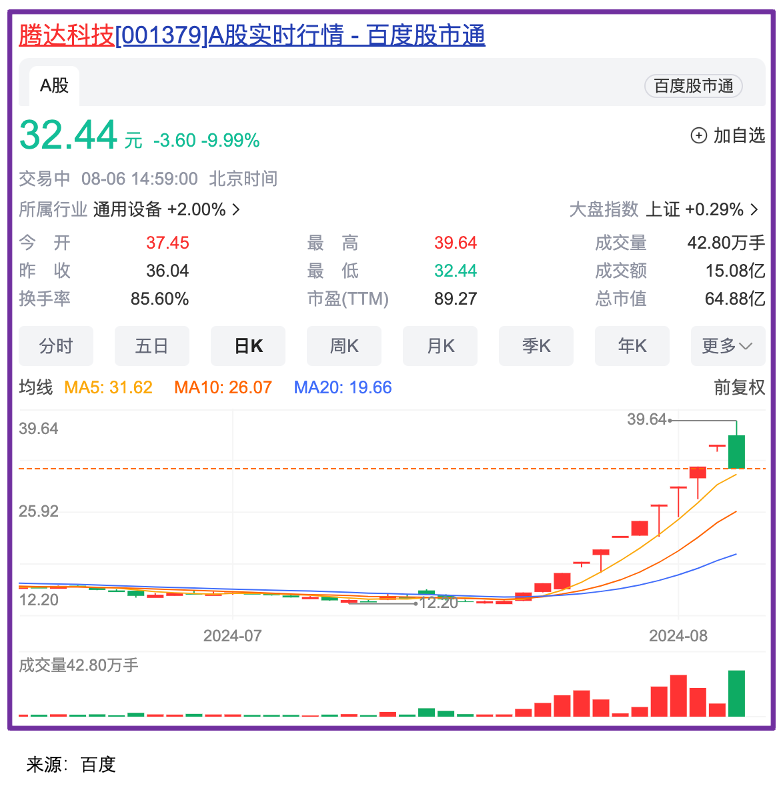Expand the 通用设备 industry chevron

(236, 210)
